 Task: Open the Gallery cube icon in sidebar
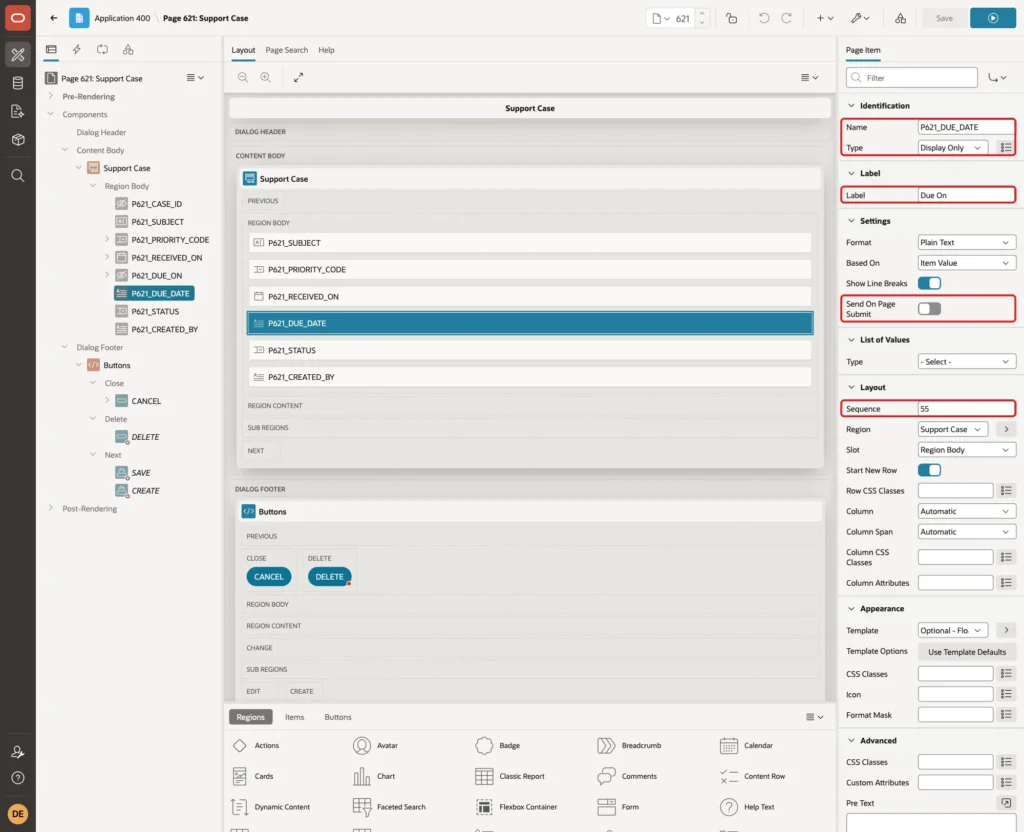(18, 140)
